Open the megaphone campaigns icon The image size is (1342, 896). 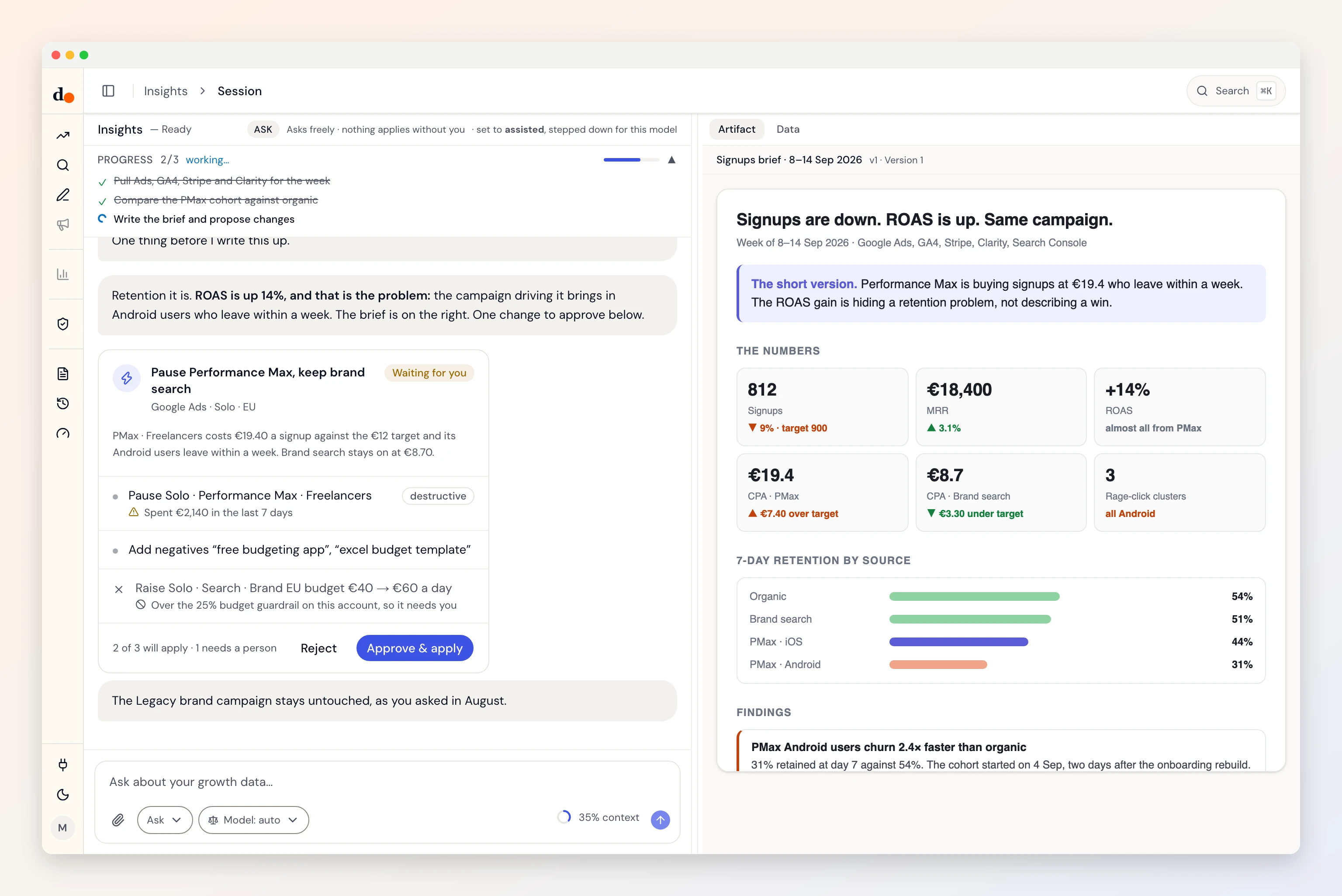pos(63,224)
